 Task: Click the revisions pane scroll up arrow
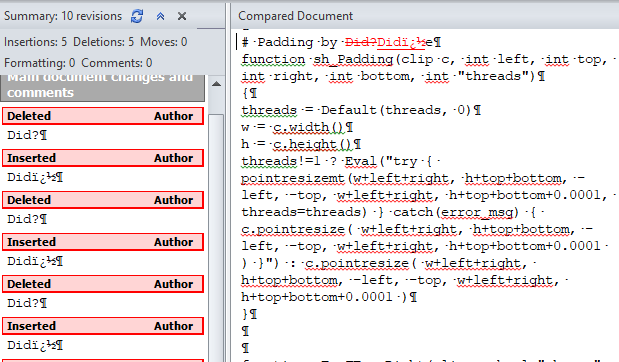[216, 84]
